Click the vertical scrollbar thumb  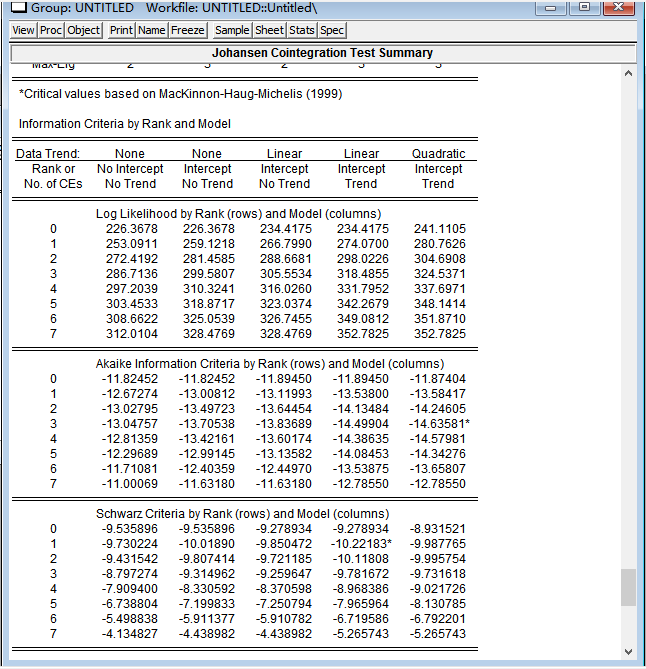point(628,587)
